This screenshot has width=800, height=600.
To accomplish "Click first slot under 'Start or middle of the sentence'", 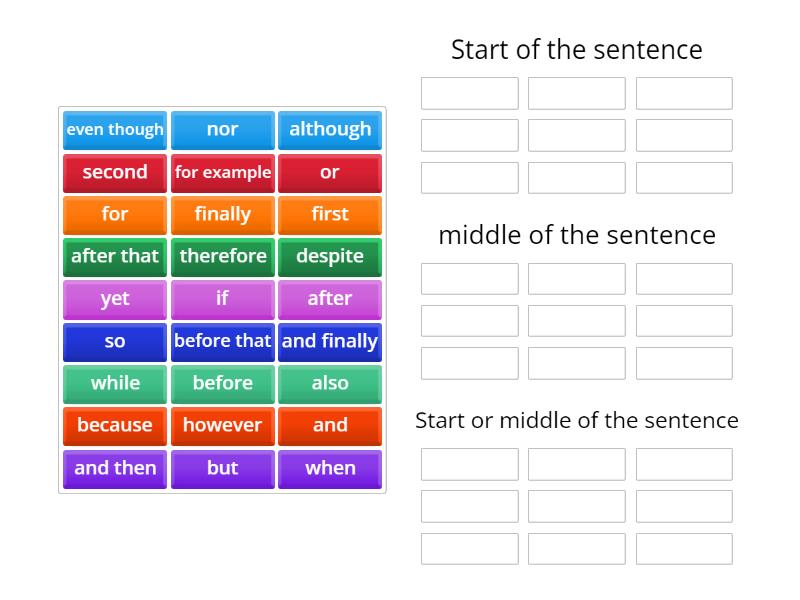I will pos(470,464).
